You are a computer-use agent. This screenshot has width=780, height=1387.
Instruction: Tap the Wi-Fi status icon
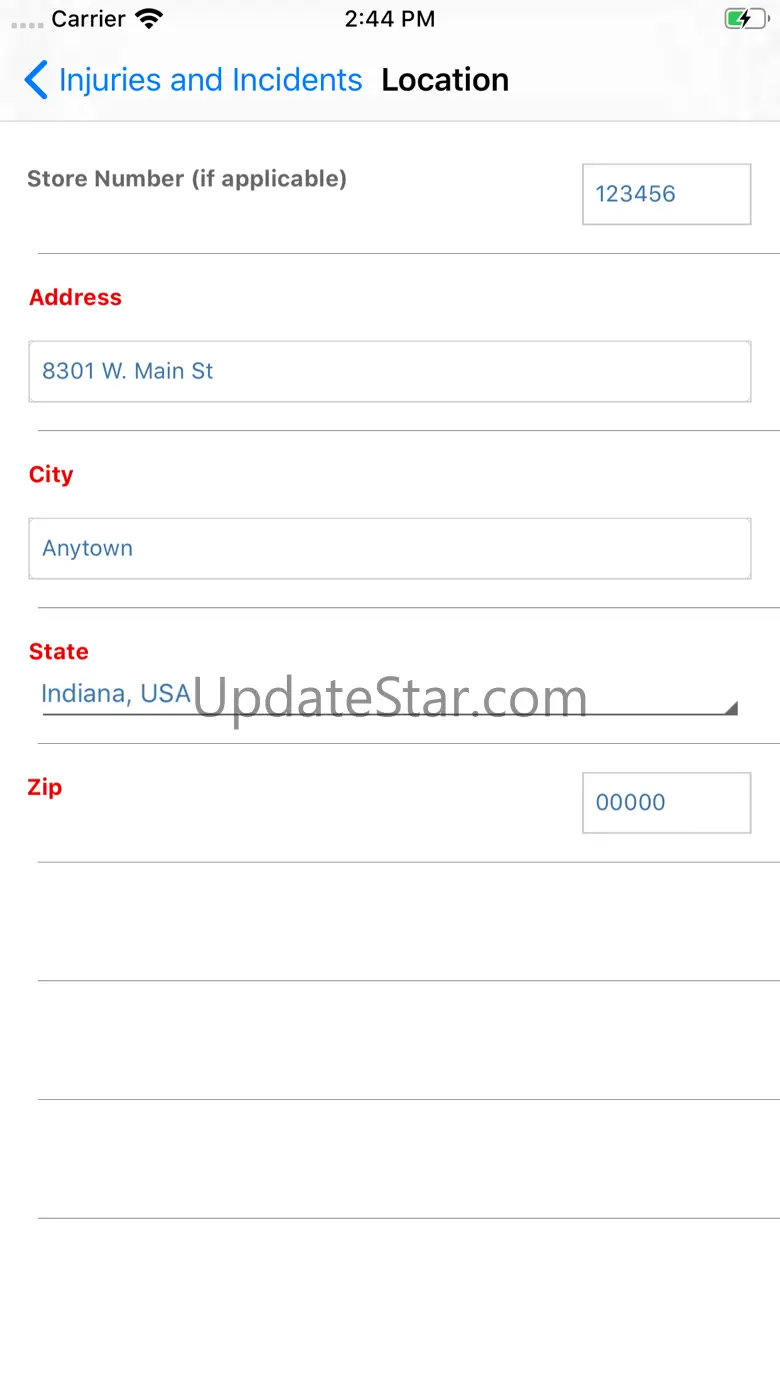point(149,19)
